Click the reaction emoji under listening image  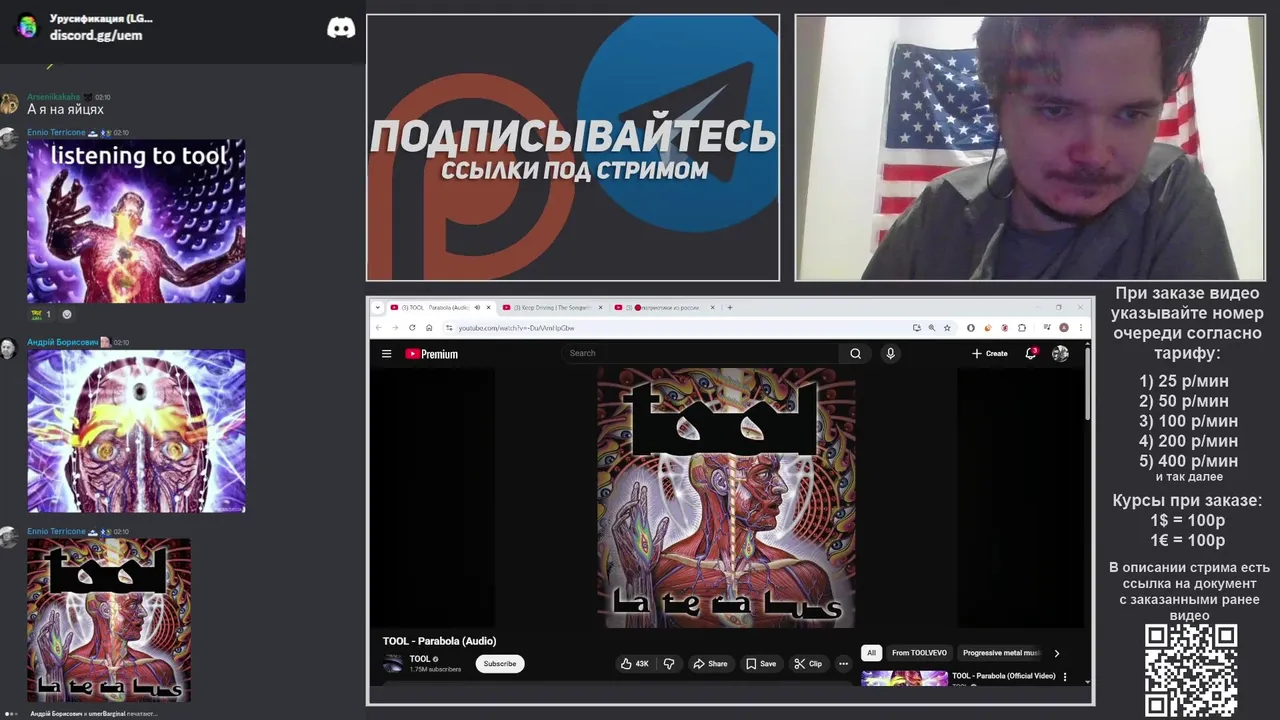pyautogui.click(x=41, y=314)
